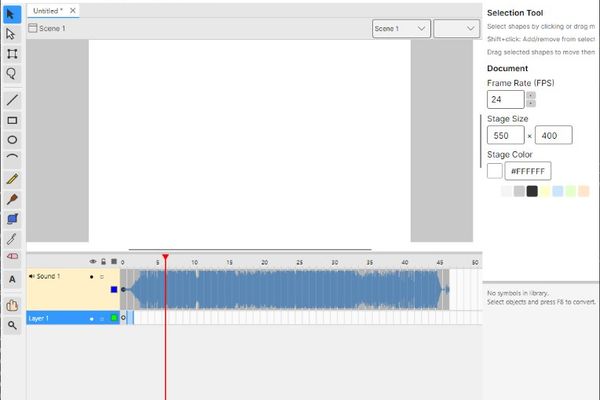Image resolution: width=600 pixels, height=400 pixels.
Task: Toggle lock dot of Sound 1 layer
Action: [x=102, y=277]
